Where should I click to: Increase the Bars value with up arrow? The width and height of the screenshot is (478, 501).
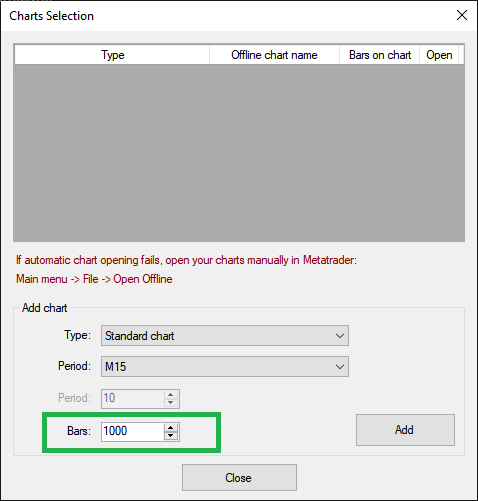(171, 428)
